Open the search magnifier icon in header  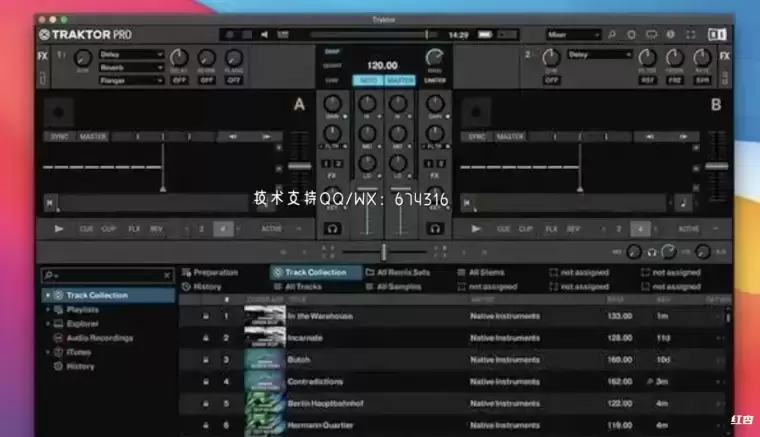pos(612,34)
